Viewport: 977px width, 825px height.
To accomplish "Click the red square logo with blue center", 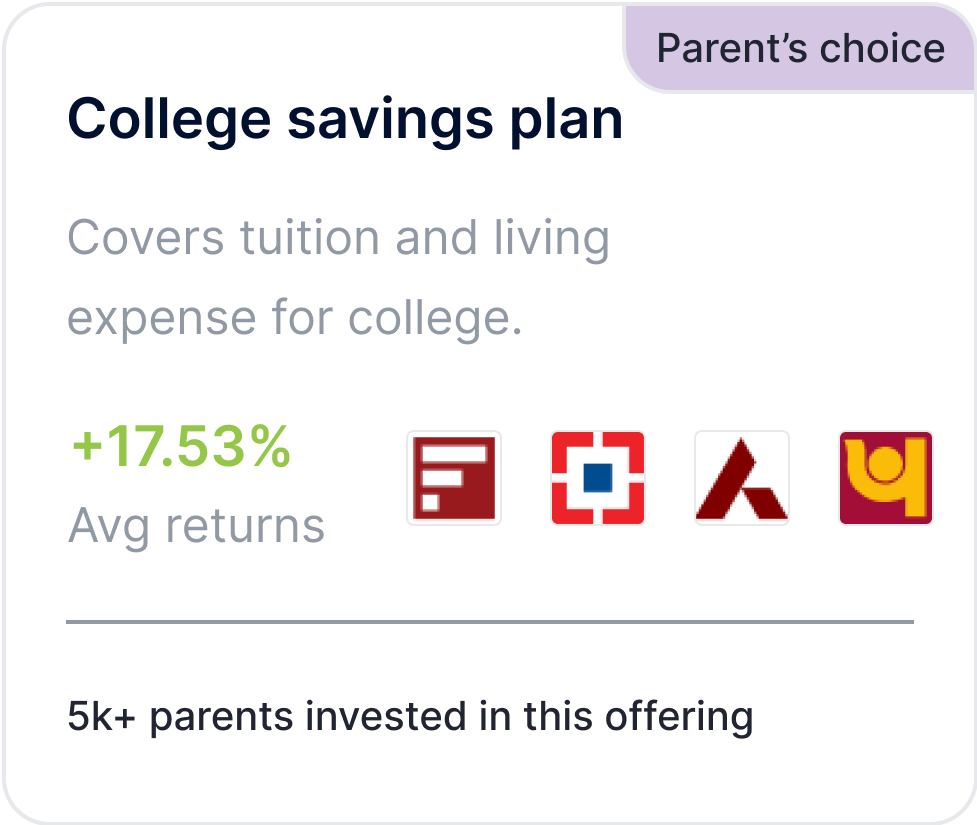I will [x=598, y=479].
